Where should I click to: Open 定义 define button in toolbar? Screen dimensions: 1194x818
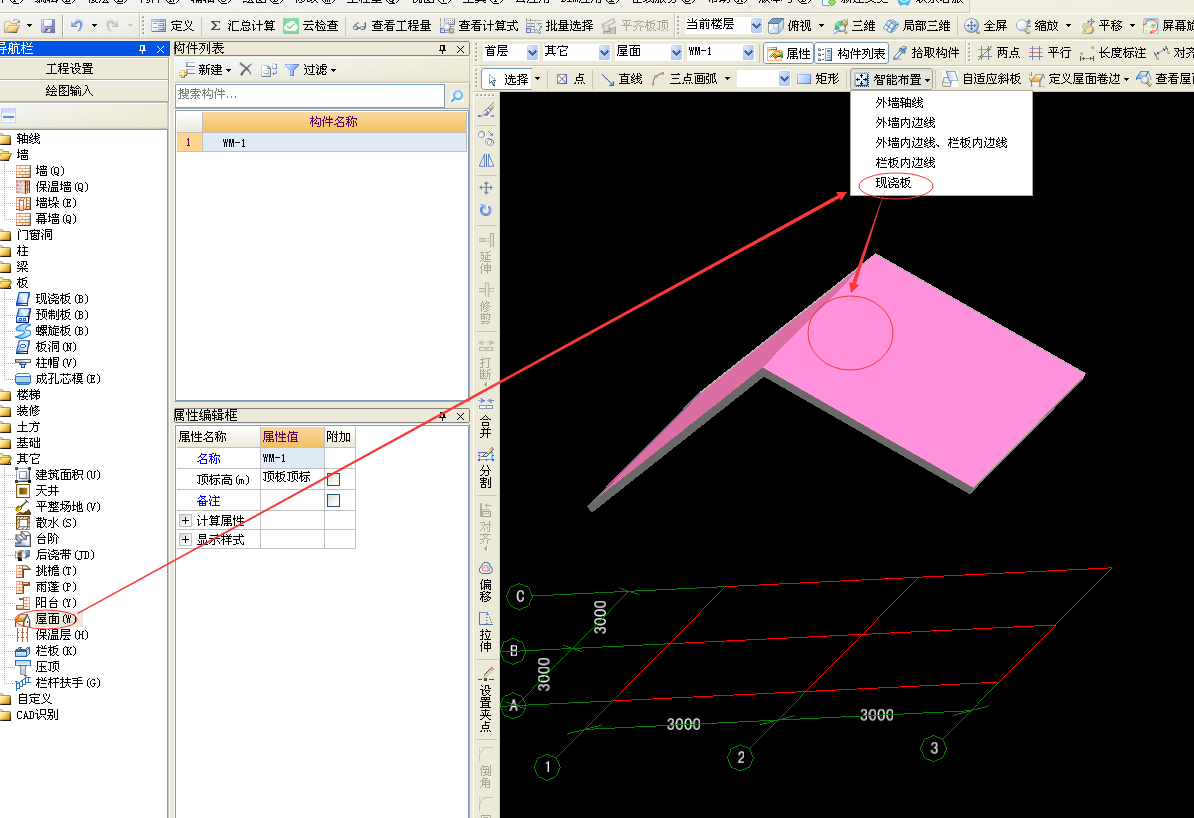[173, 26]
